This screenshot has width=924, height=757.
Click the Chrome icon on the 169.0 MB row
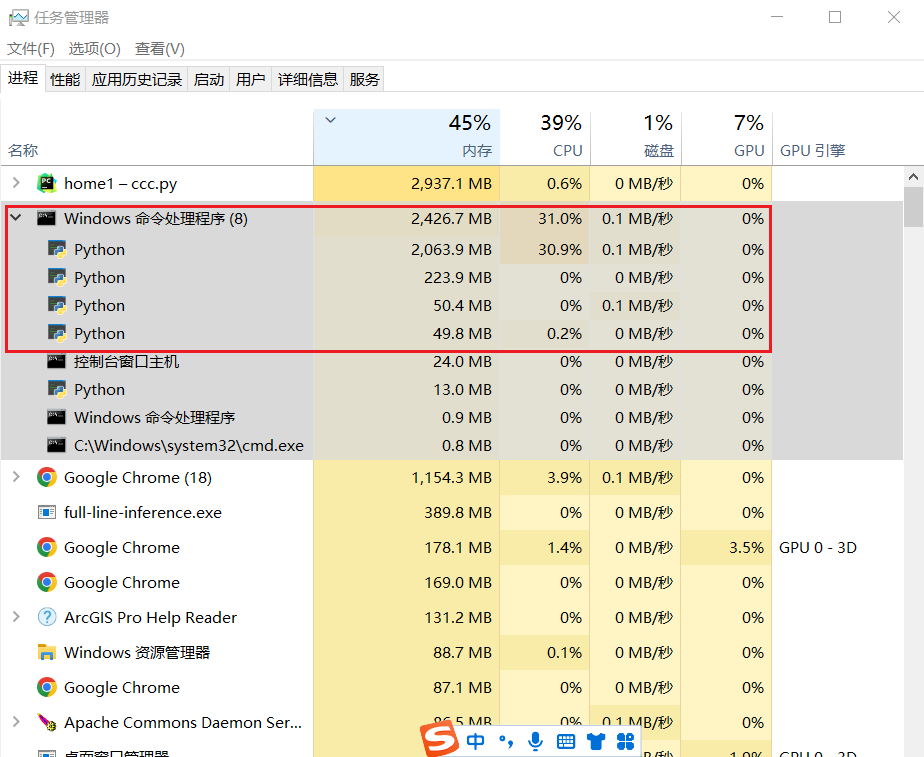coord(47,583)
